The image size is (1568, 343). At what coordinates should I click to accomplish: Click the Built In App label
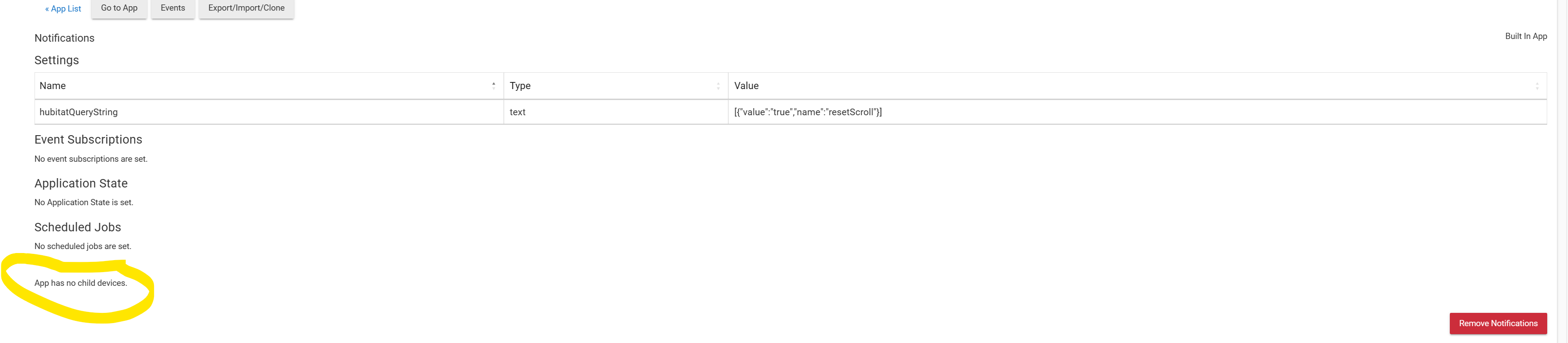tap(1526, 36)
